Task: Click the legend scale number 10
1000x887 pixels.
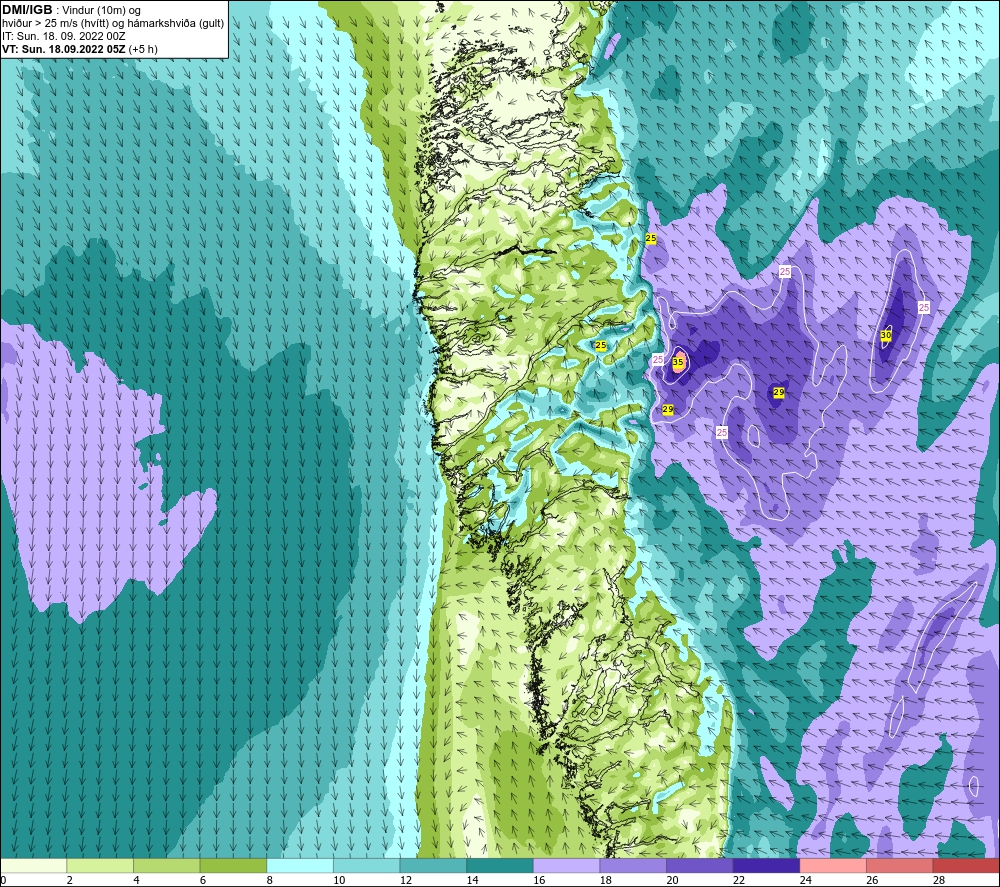Action: [x=339, y=881]
